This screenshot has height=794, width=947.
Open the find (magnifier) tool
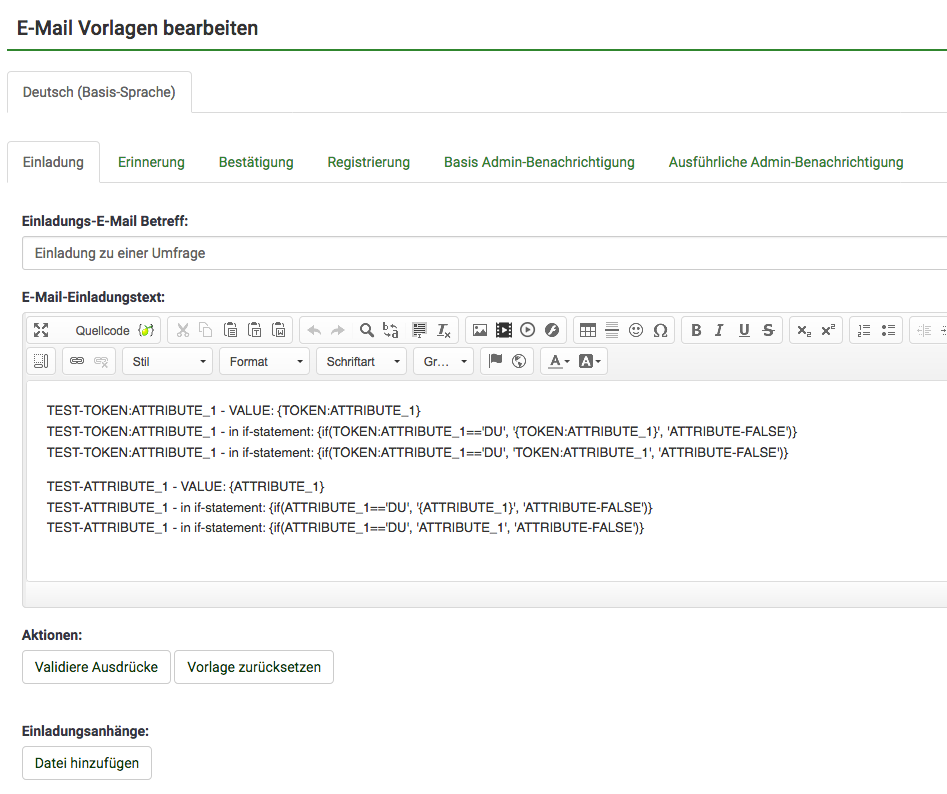click(x=367, y=330)
